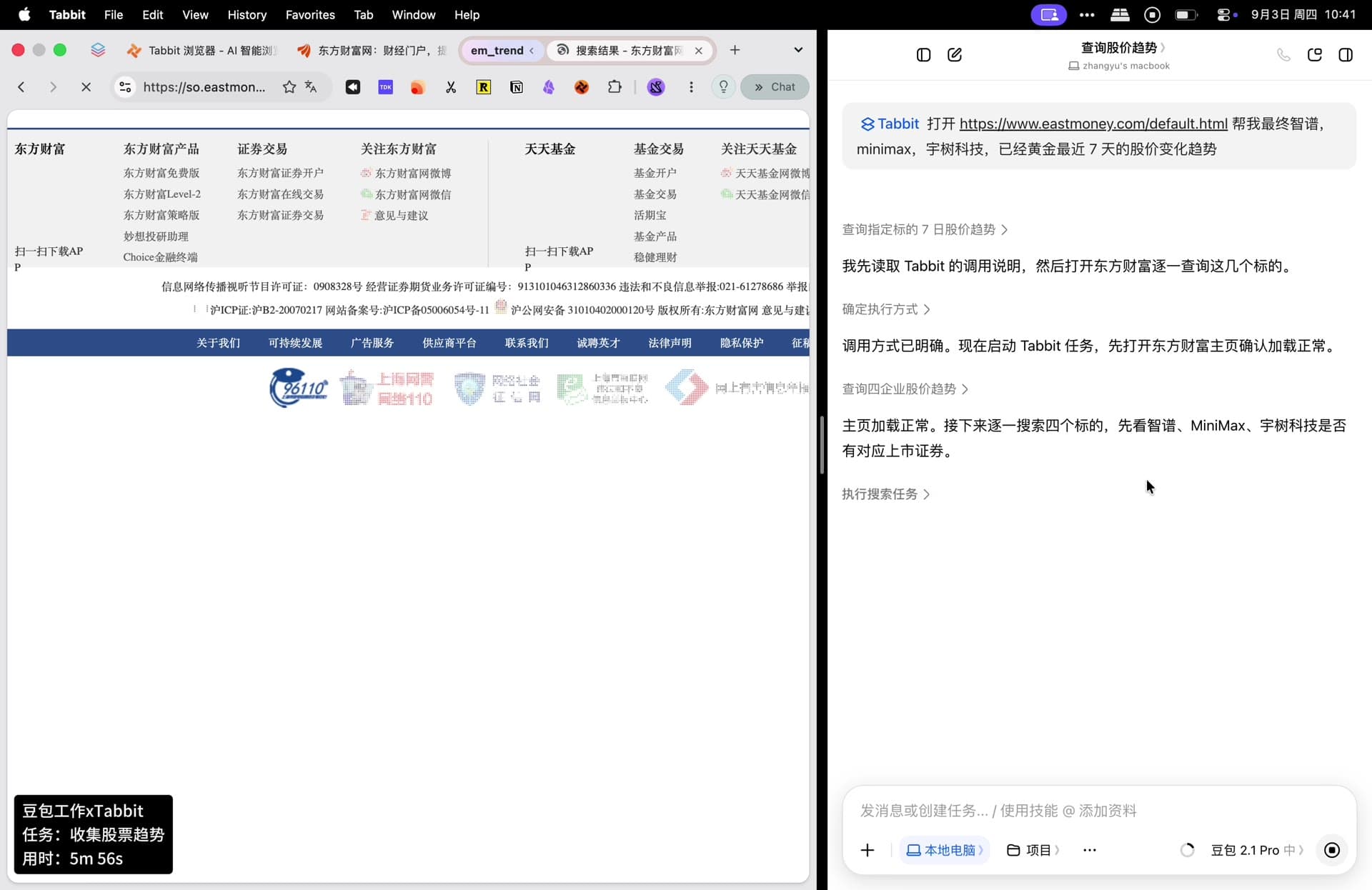Open the Notion extension icon

pos(517,87)
